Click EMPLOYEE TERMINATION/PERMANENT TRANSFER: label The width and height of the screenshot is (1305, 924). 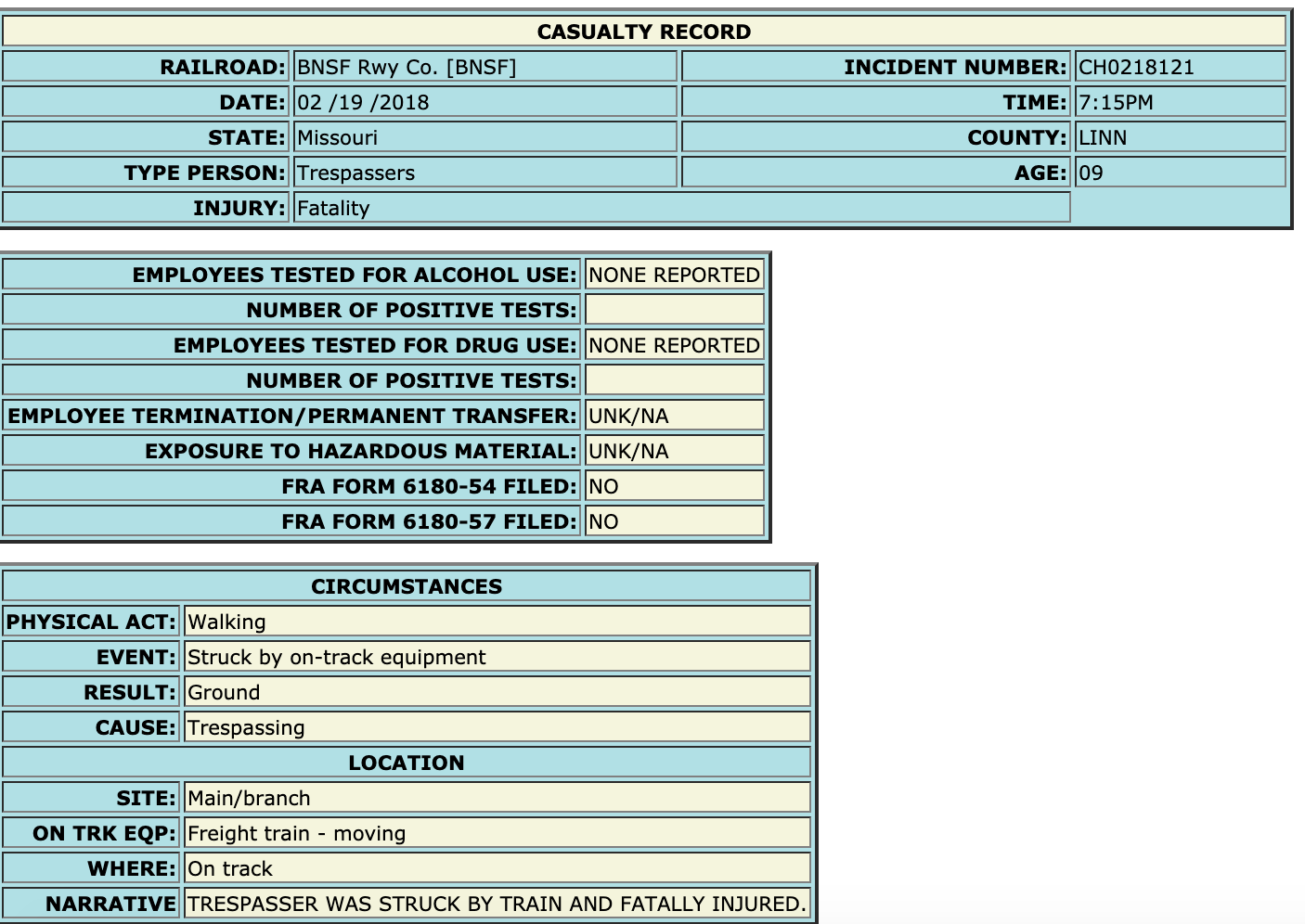tap(292, 416)
